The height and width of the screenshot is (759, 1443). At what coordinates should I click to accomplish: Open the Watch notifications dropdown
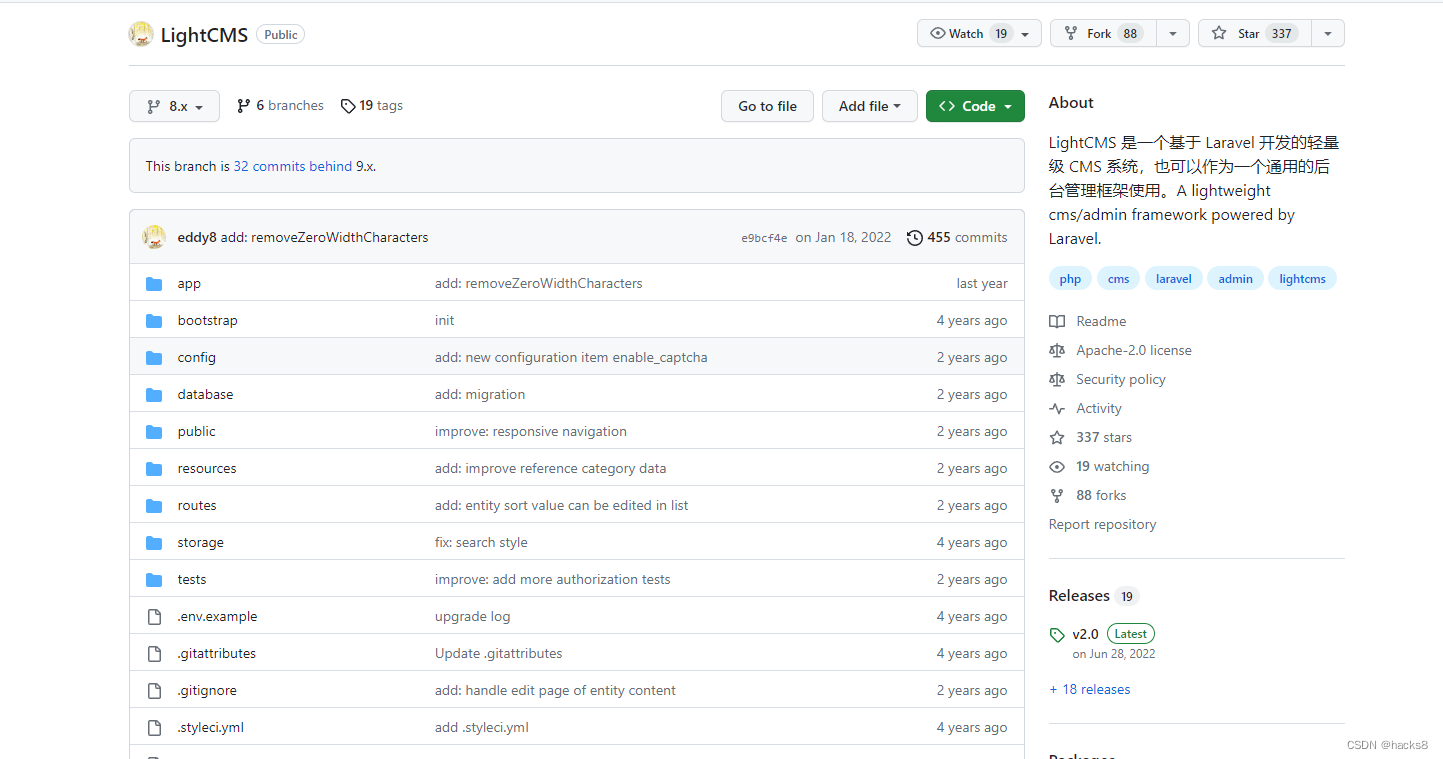[979, 33]
